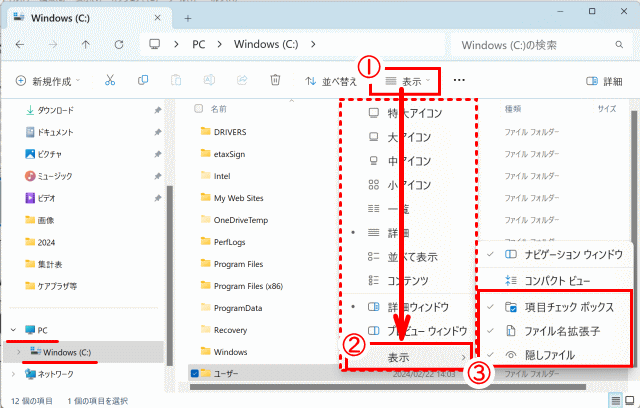Click the 詳細 details pane button
The width and height of the screenshot is (640, 408).
(604, 81)
